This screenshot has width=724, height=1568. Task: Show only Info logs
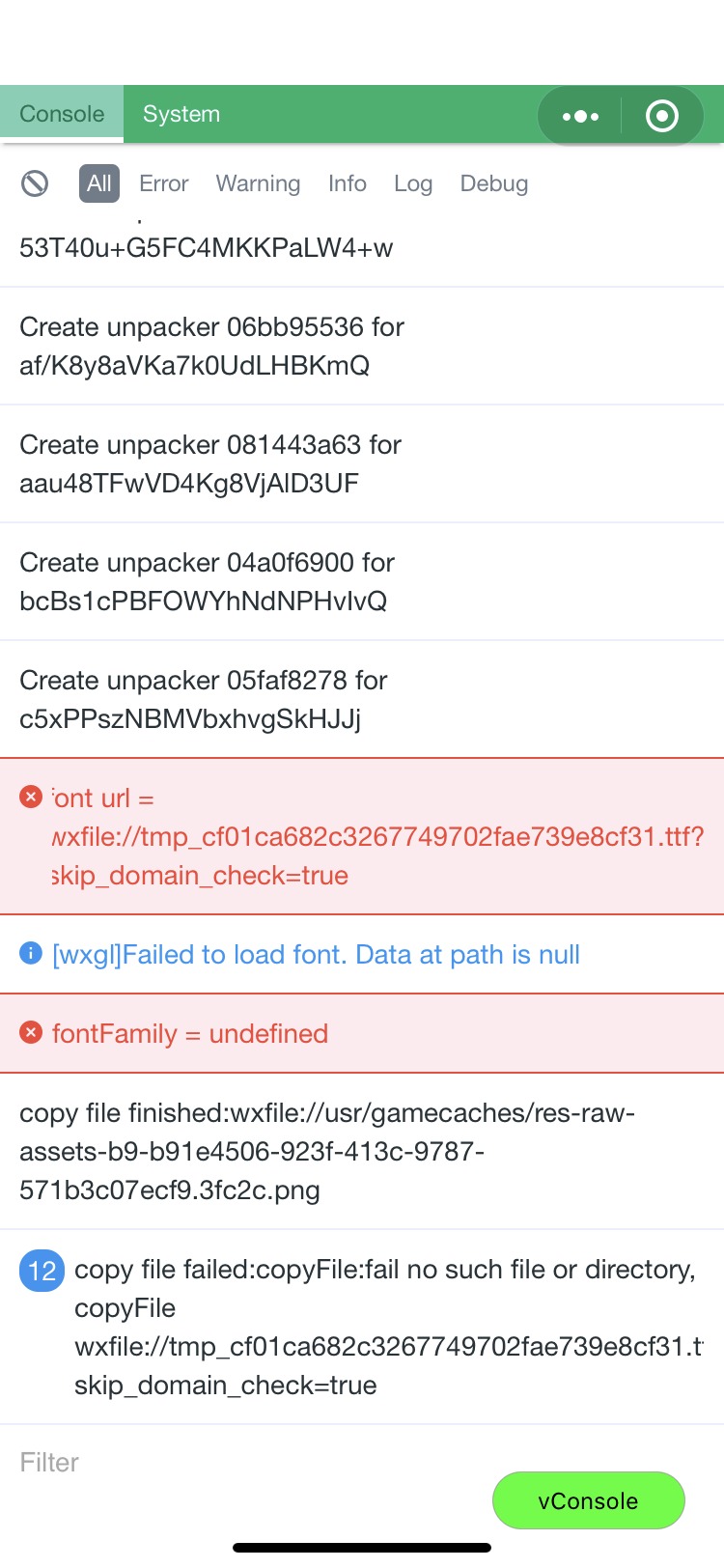click(347, 183)
